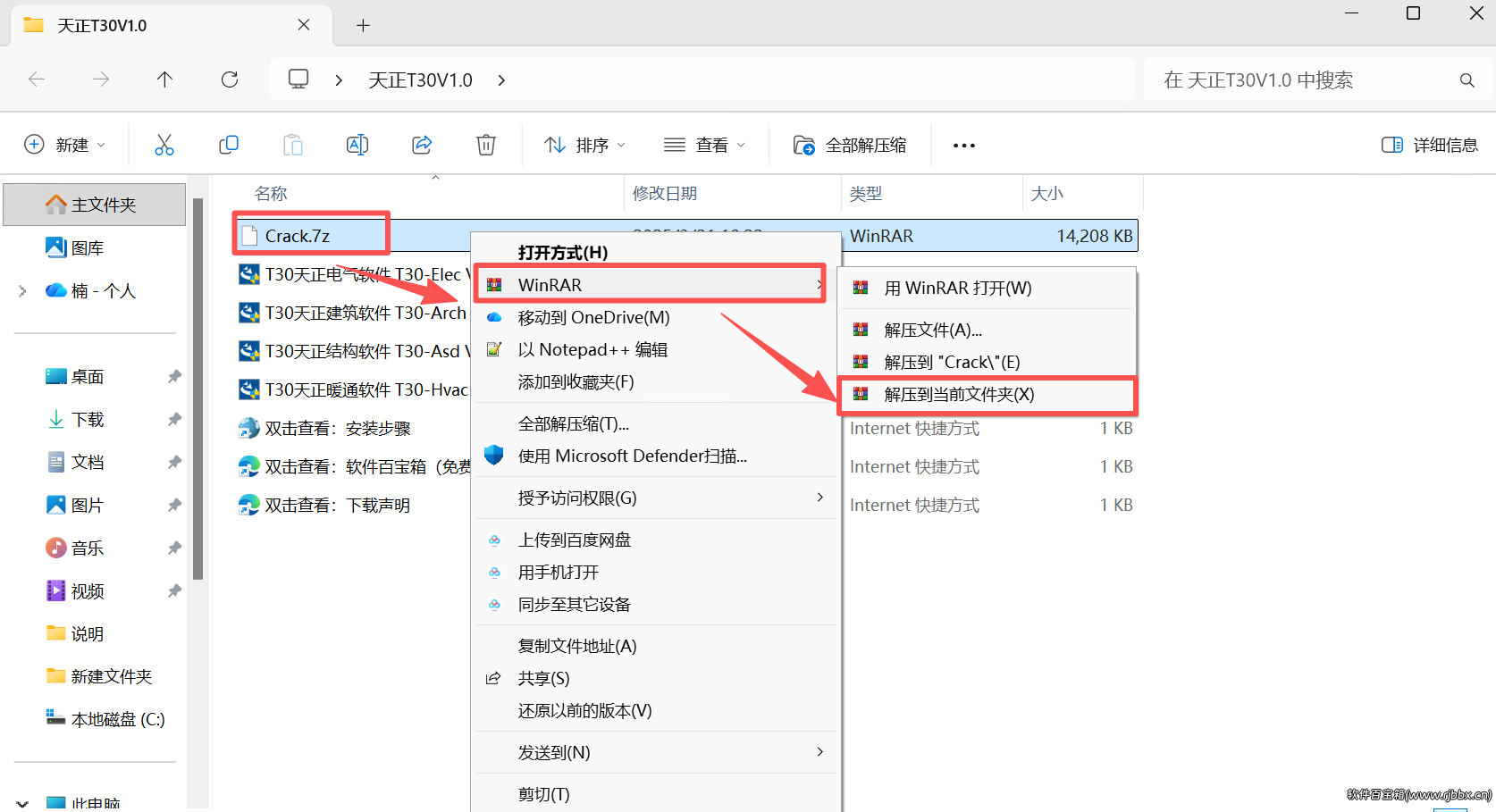Viewport: 1496px width, 812px height.
Task: Expand the 发送到(N) submenu
Action: [x=656, y=752]
